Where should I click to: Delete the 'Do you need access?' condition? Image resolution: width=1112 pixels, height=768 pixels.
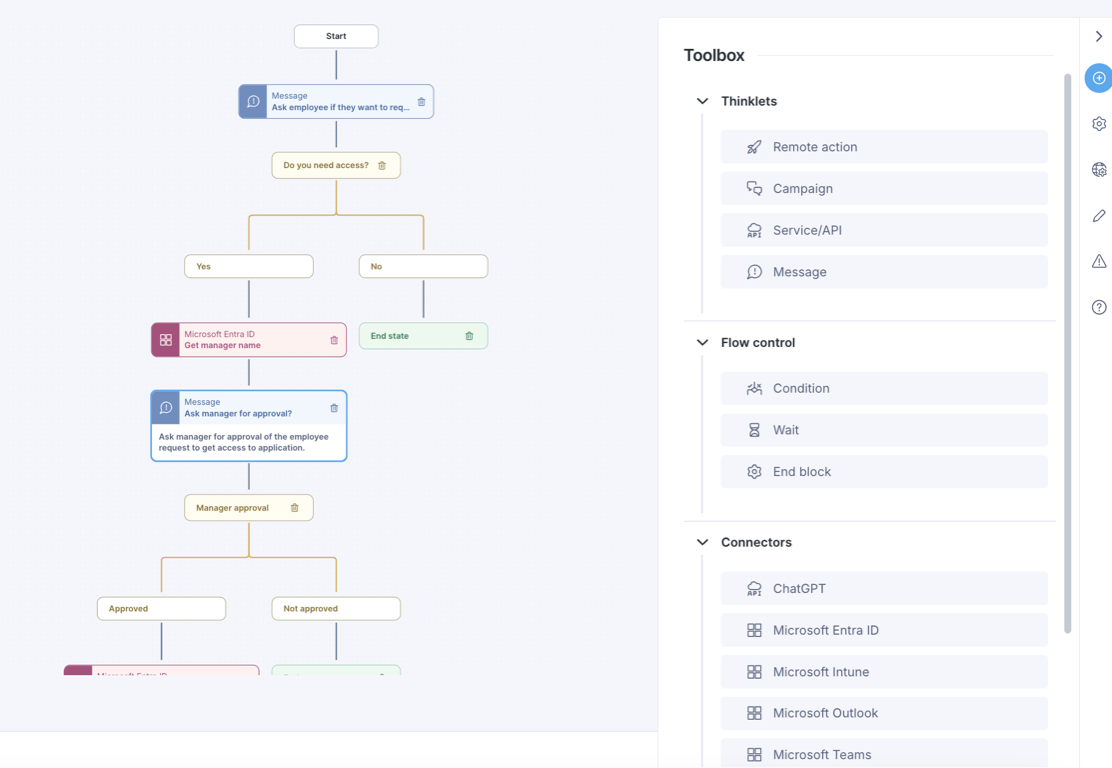382,166
